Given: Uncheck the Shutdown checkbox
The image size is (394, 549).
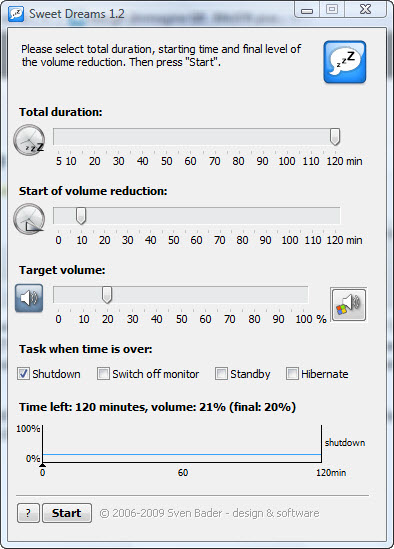Looking at the screenshot, I should (23, 374).
